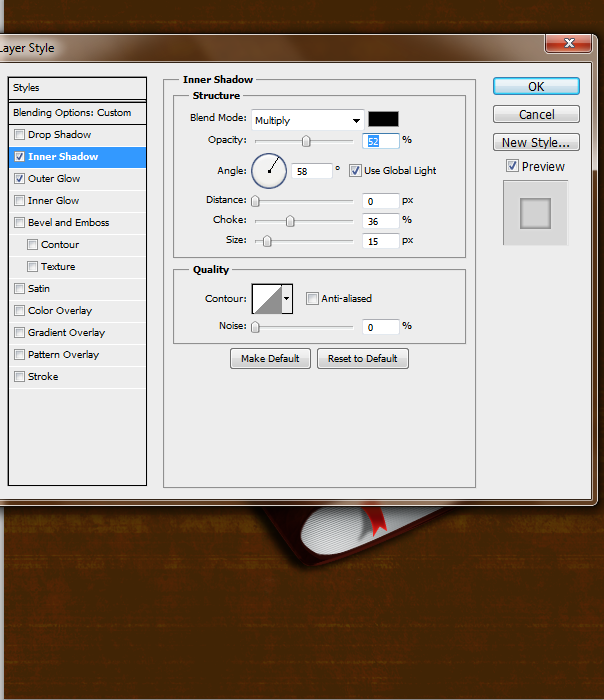
Task: Toggle the Preview checkbox
Action: point(512,166)
